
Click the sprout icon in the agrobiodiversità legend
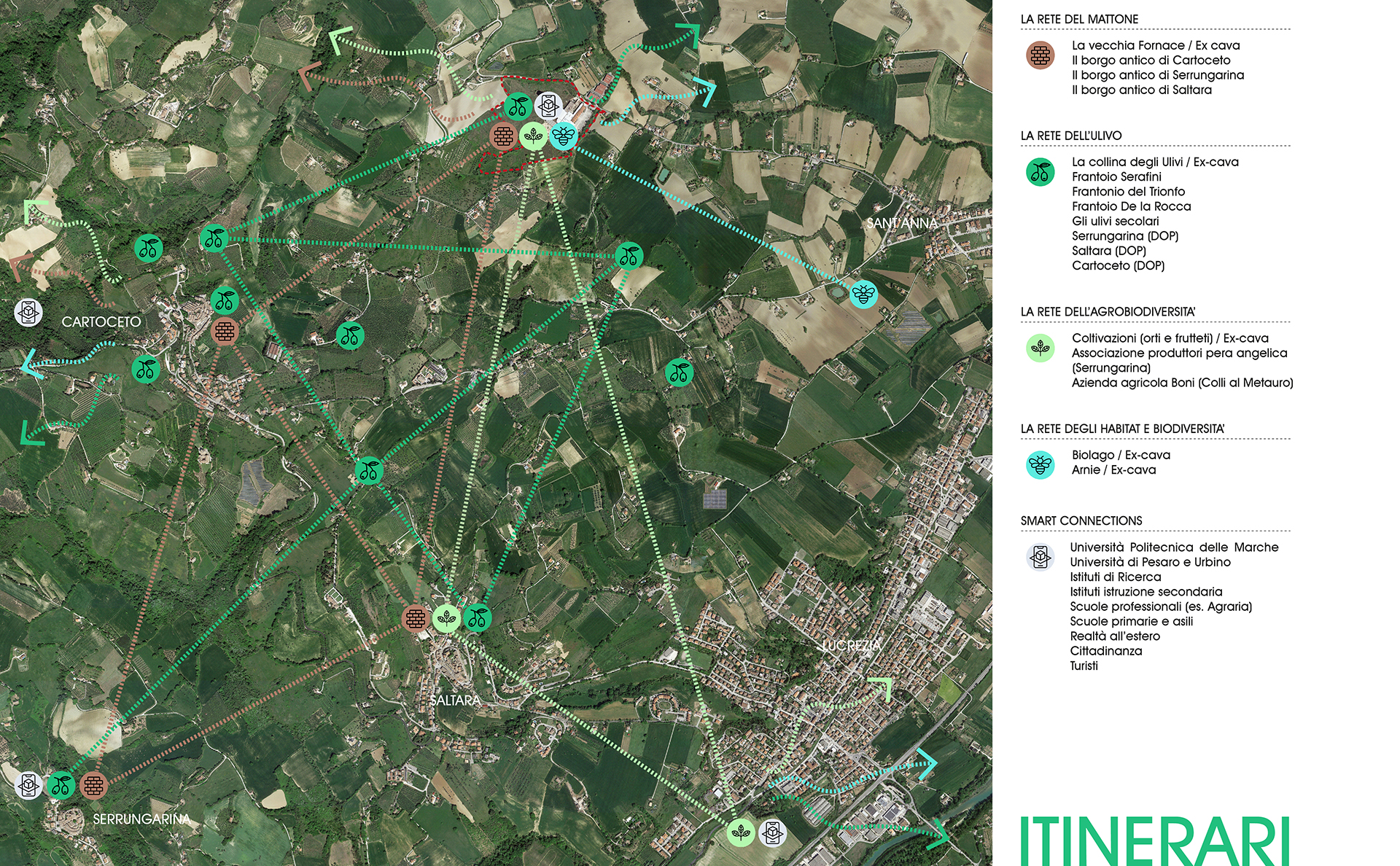(1038, 348)
